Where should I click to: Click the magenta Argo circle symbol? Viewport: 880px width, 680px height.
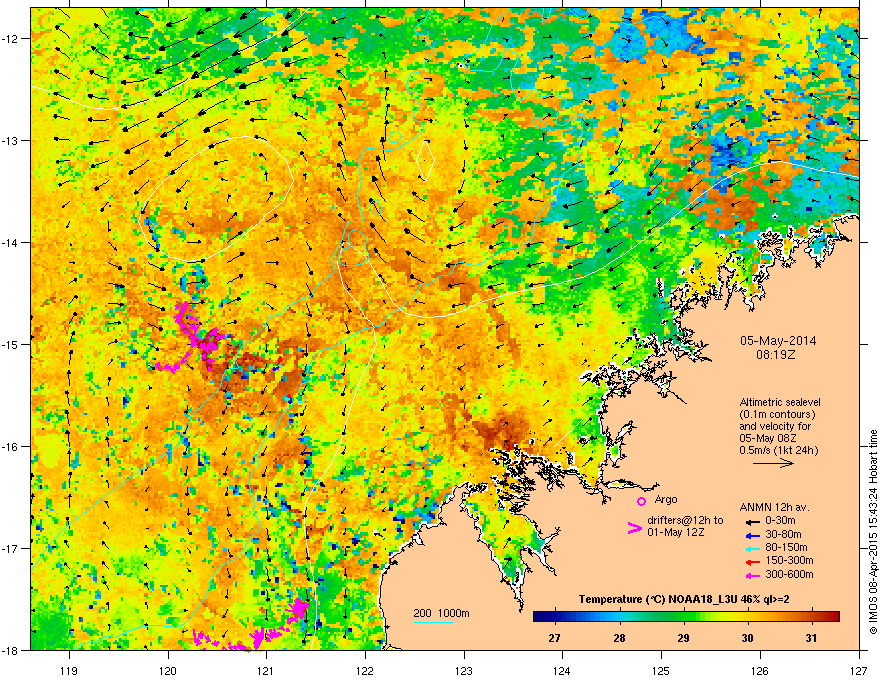tap(641, 501)
